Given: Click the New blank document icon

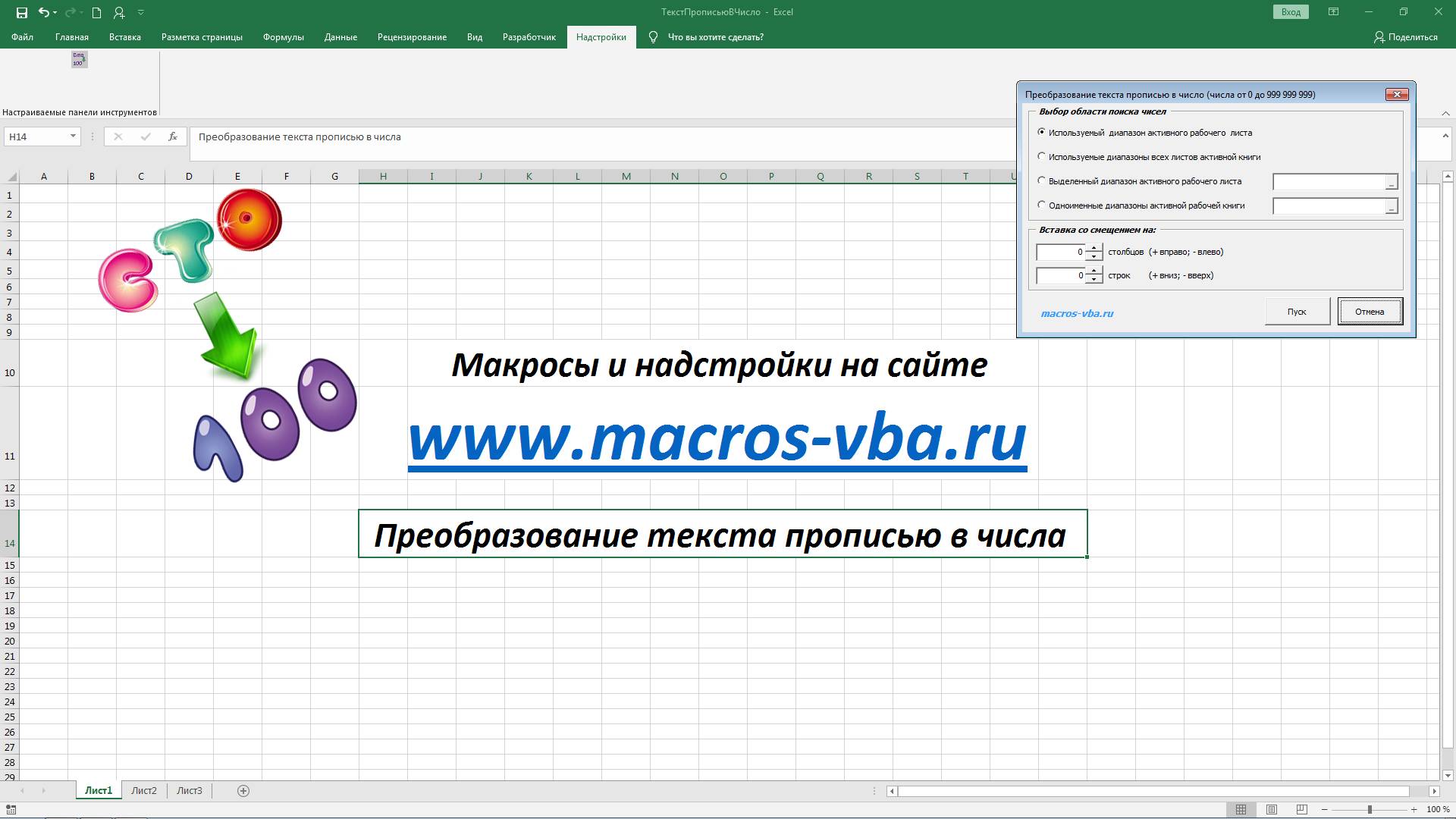Looking at the screenshot, I should click(x=96, y=12).
